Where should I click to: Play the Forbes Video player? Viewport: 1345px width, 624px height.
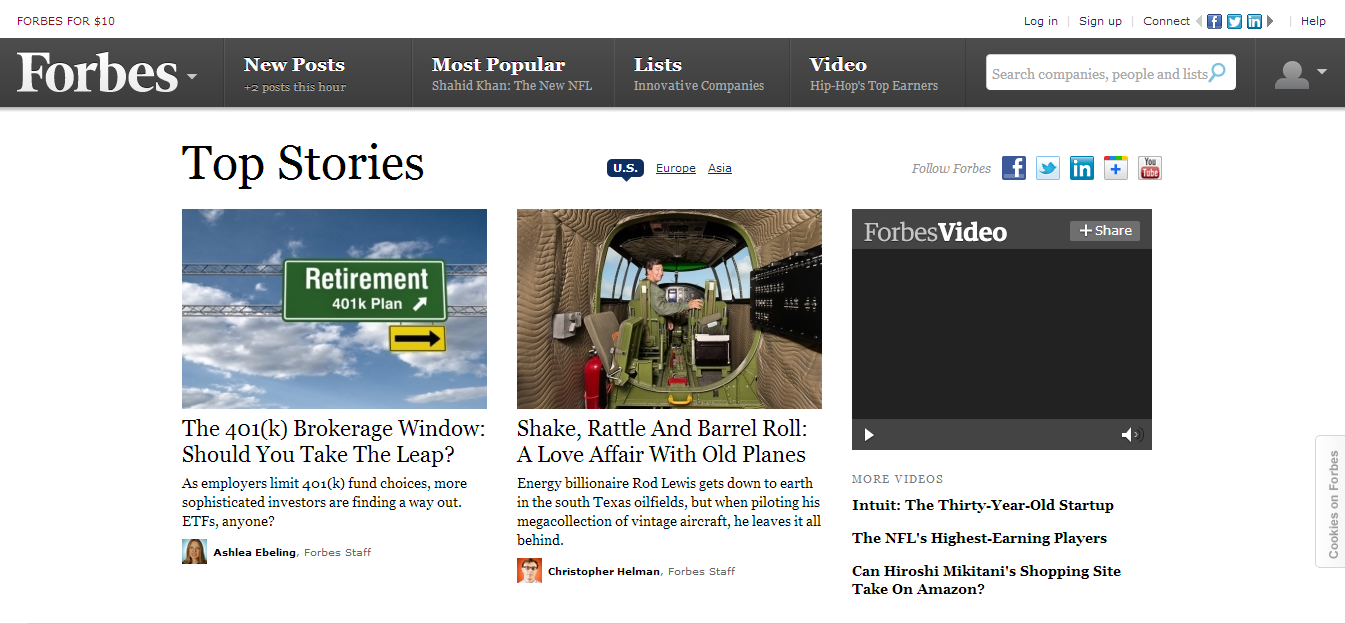click(x=869, y=434)
